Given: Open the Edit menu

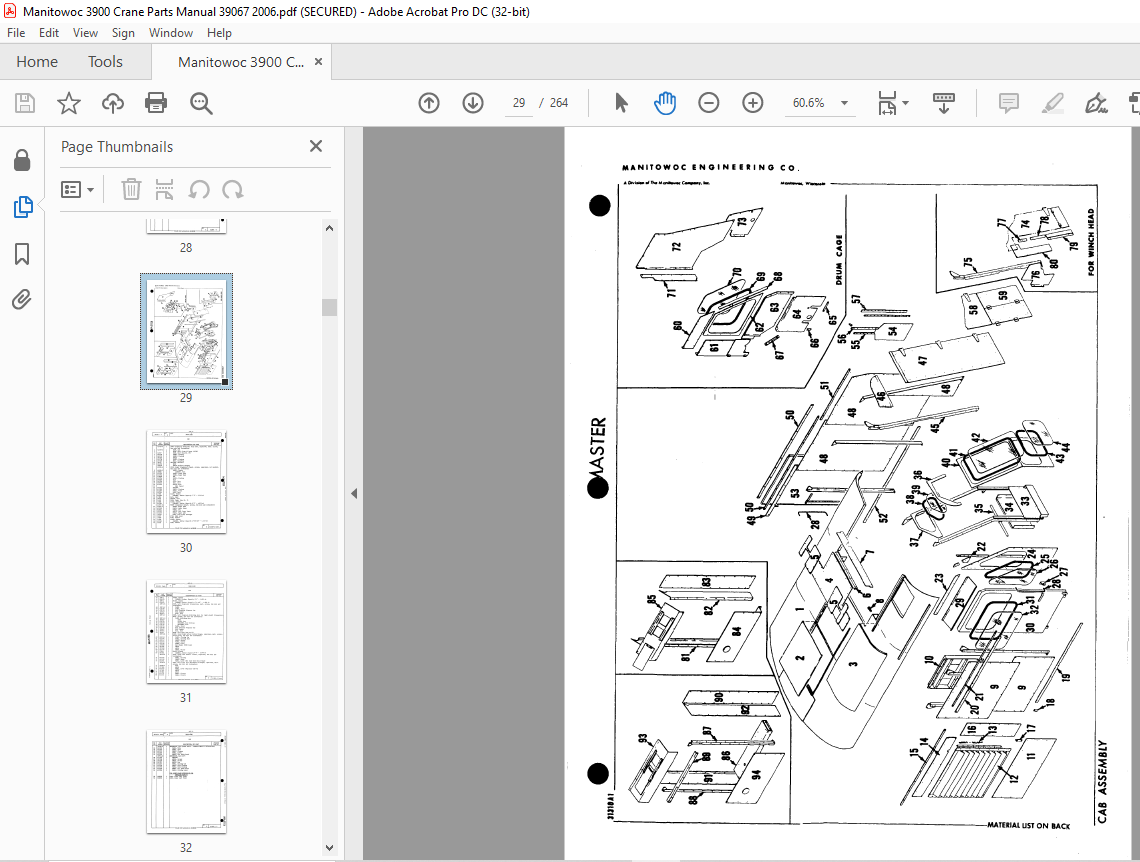Looking at the screenshot, I should pyautogui.click(x=49, y=33).
